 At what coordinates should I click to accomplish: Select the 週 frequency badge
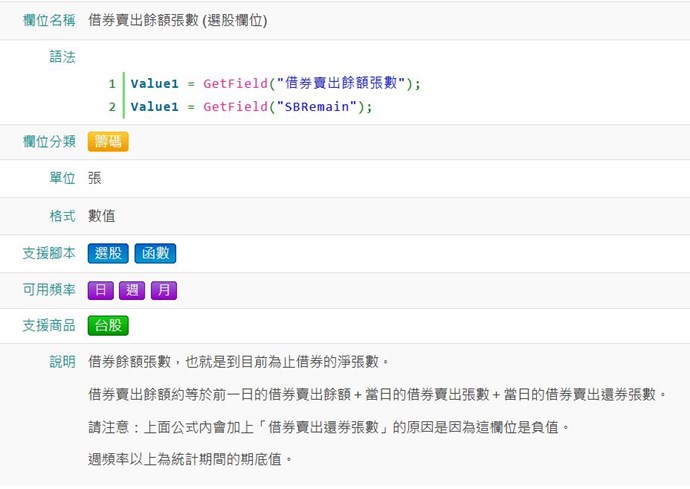(131, 291)
